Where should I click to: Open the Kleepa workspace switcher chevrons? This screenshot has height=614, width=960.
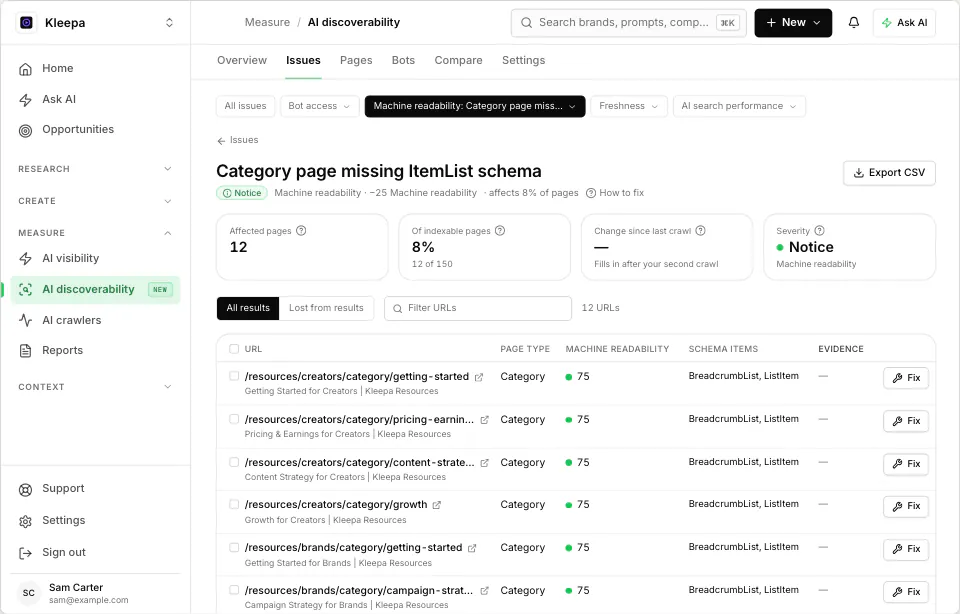pos(170,23)
